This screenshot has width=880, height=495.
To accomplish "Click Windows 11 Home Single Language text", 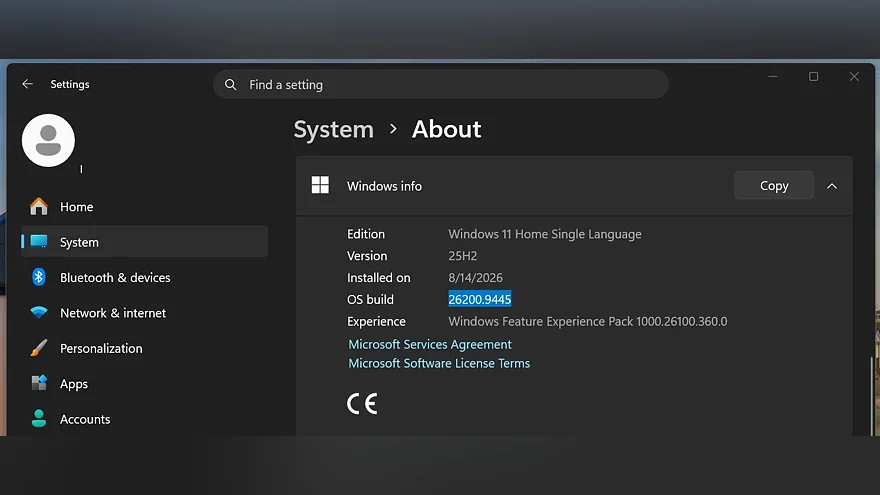I will (544, 234).
